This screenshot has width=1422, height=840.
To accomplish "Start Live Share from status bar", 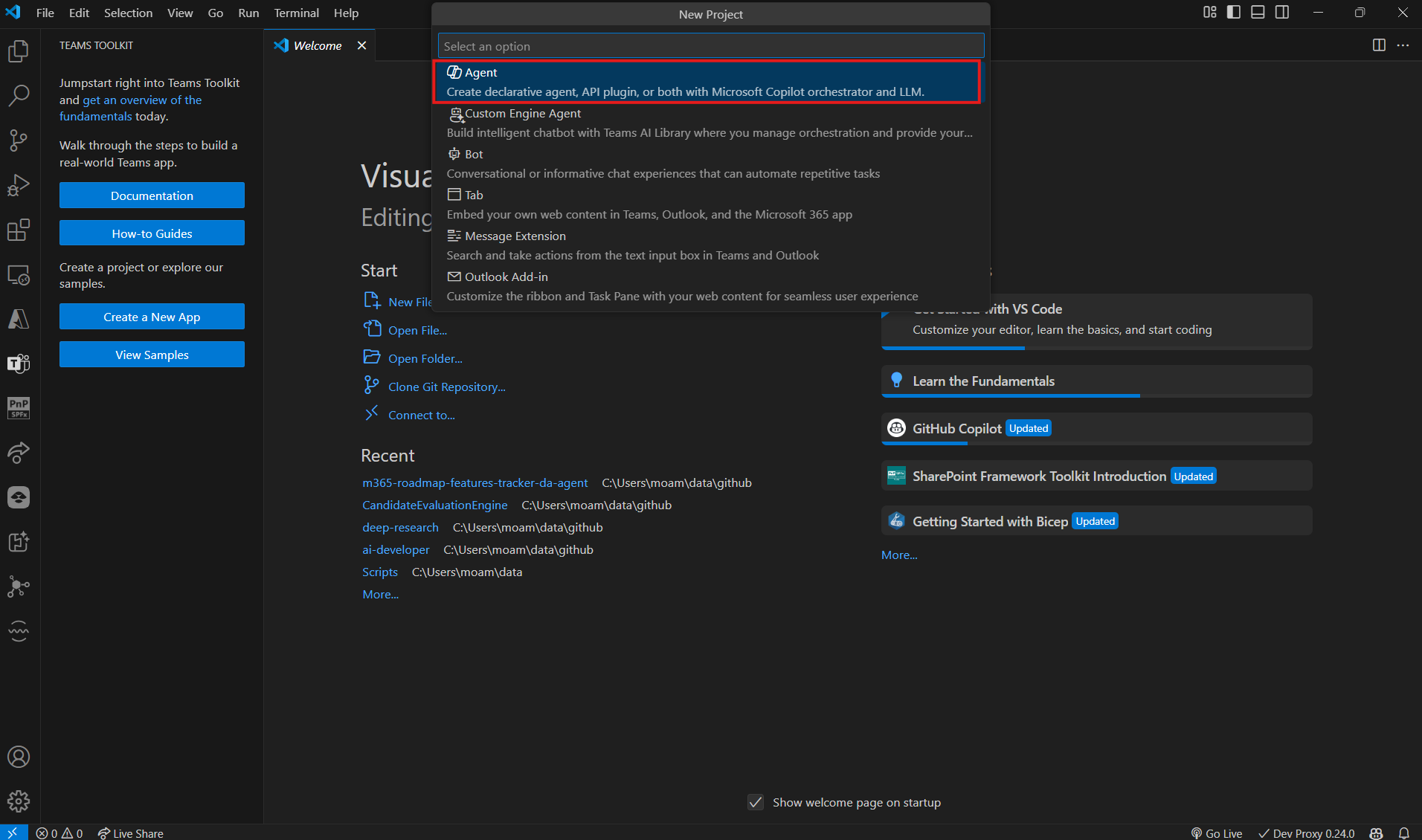I will [131, 833].
